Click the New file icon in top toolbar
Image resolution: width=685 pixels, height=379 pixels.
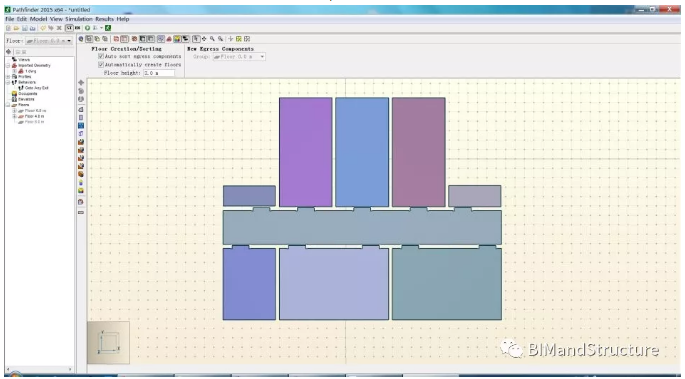8,28
